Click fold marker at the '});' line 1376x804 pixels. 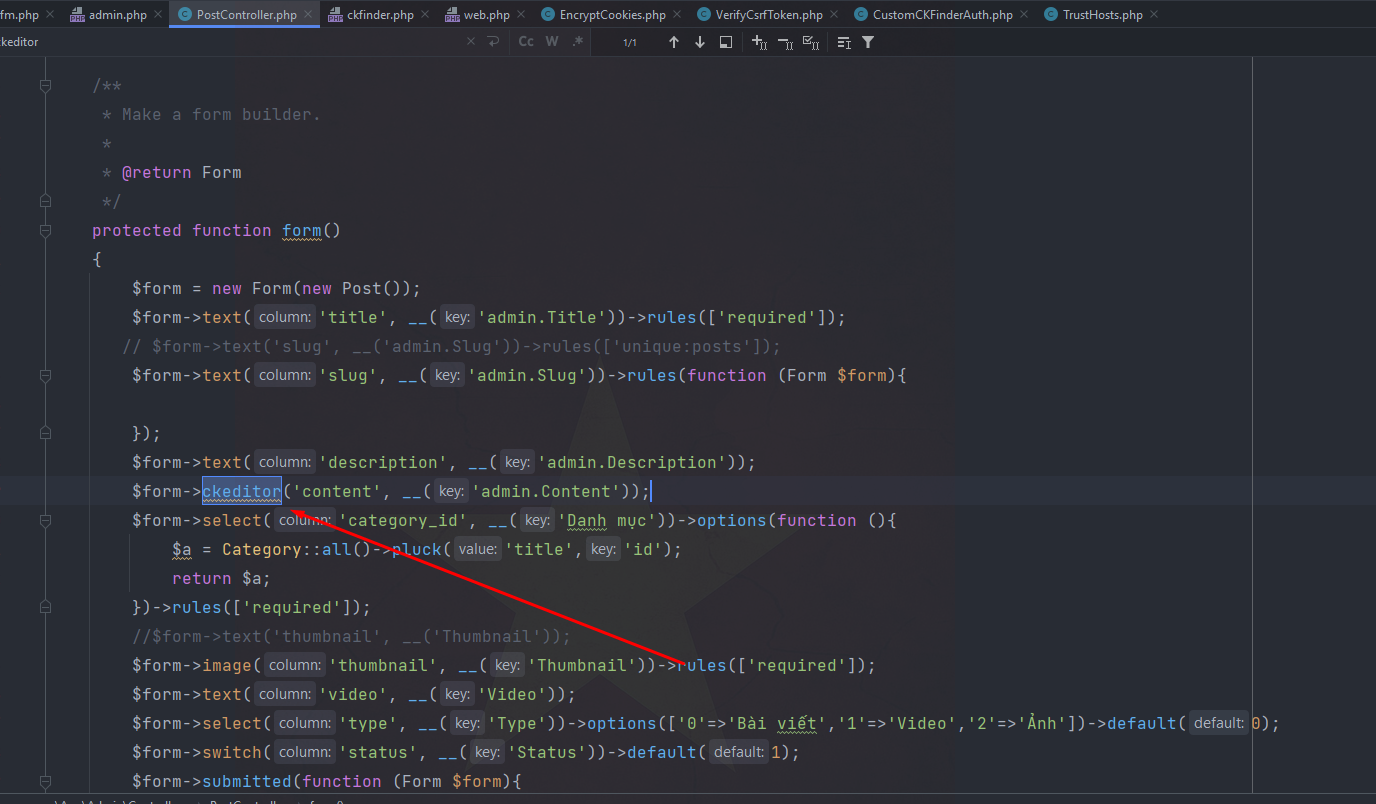coord(45,433)
